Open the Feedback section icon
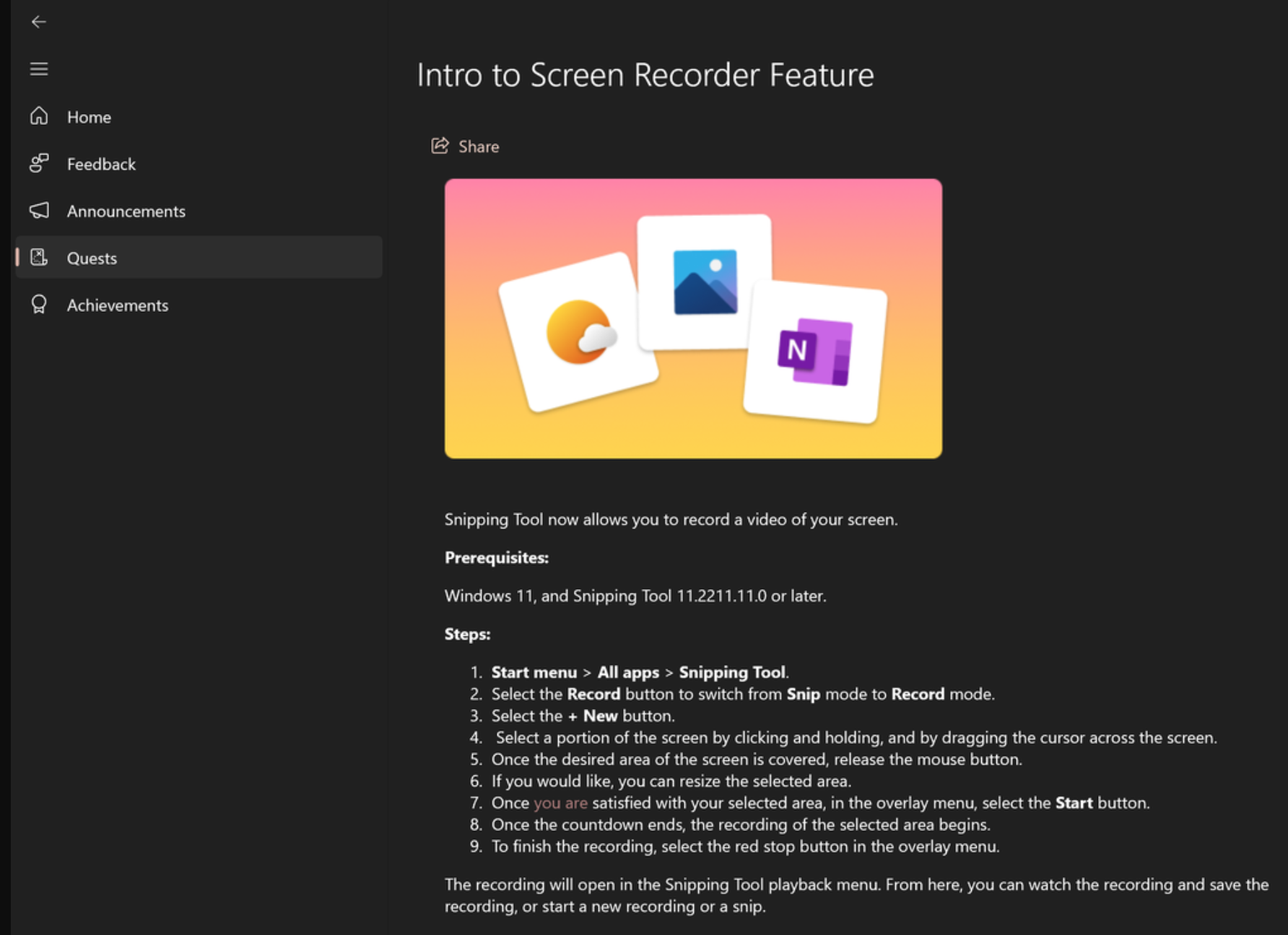Screen dimensions: 1288x935 [38, 164]
